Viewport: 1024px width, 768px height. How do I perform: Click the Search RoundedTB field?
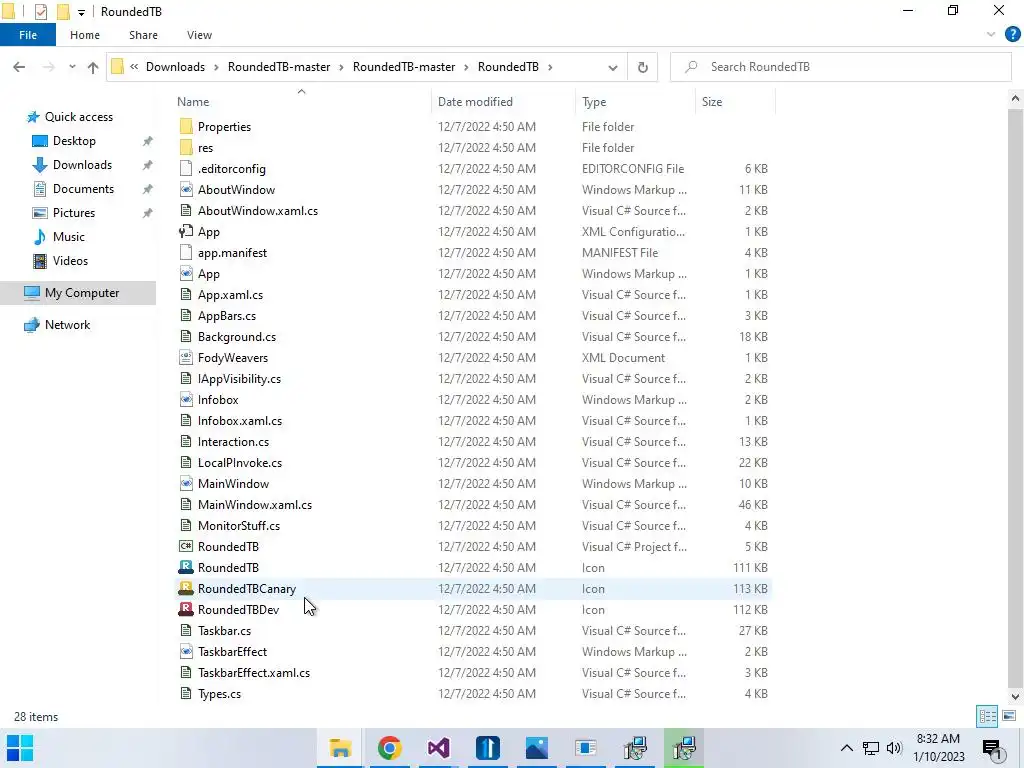[841, 67]
